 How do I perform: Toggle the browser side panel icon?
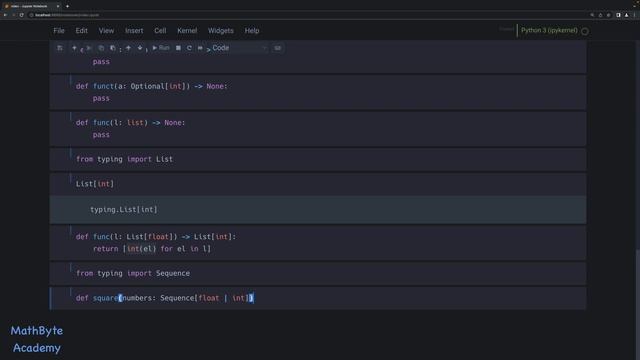618,15
